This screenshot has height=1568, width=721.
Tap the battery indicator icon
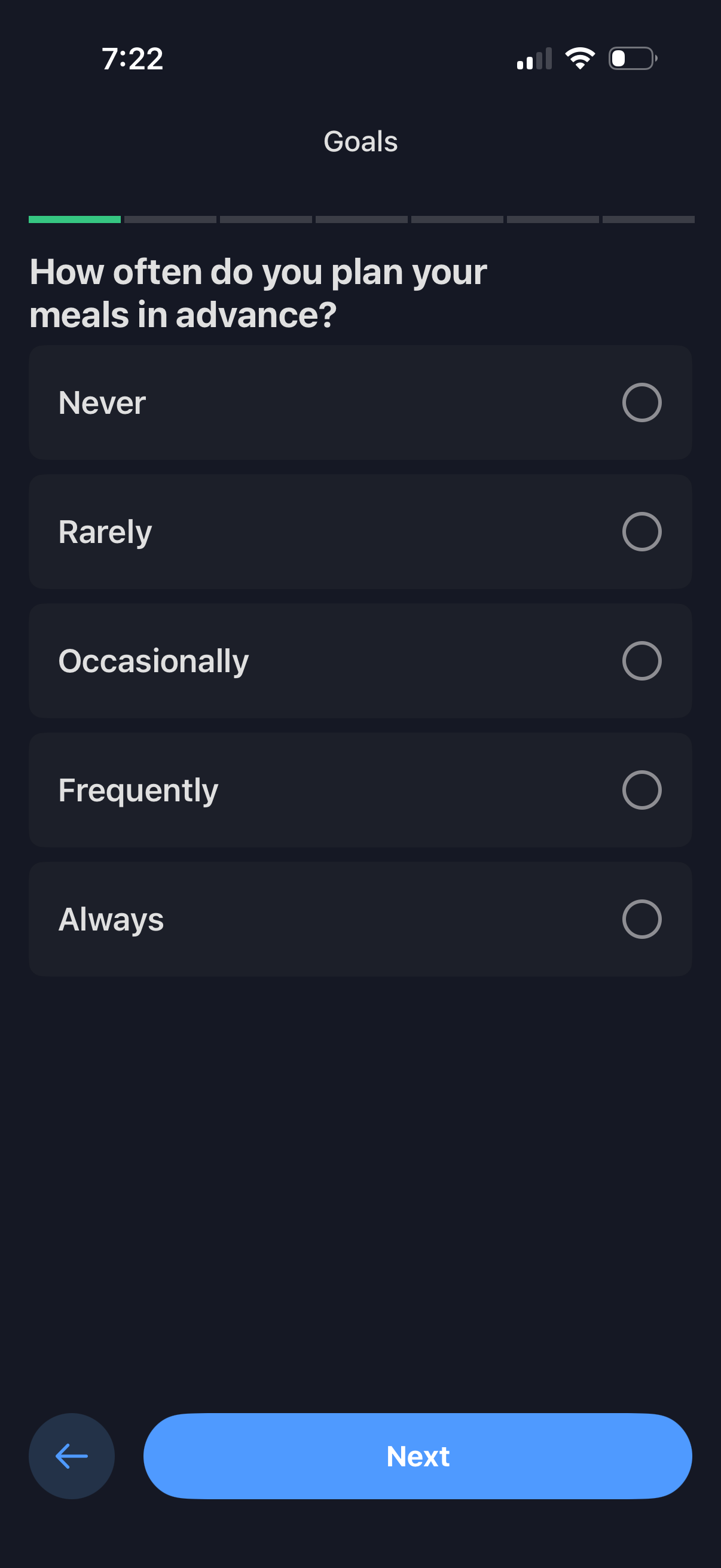click(x=632, y=59)
